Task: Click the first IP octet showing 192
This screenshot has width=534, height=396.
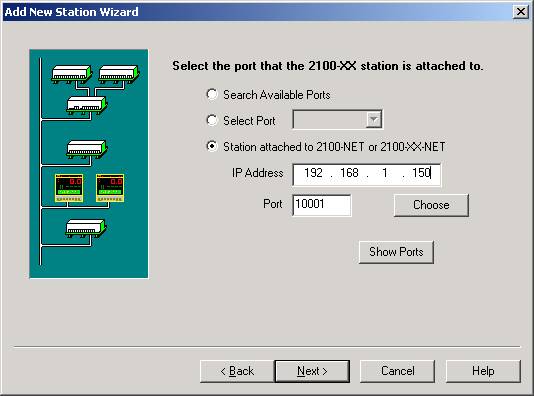Action: pos(313,173)
